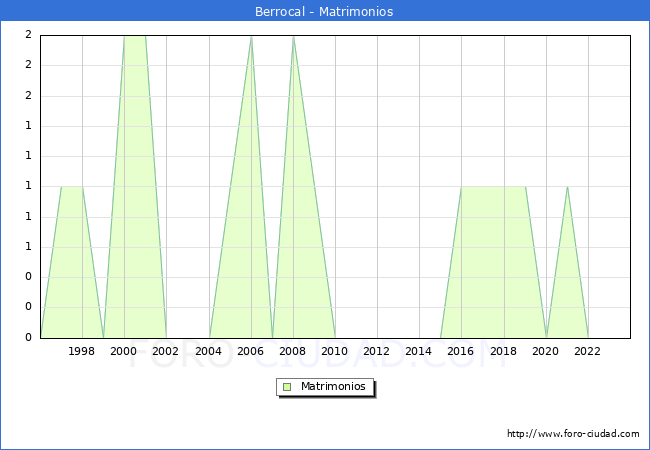Open the foro-ciudad.com URL text
This screenshot has height=450, width=650.
point(573,434)
